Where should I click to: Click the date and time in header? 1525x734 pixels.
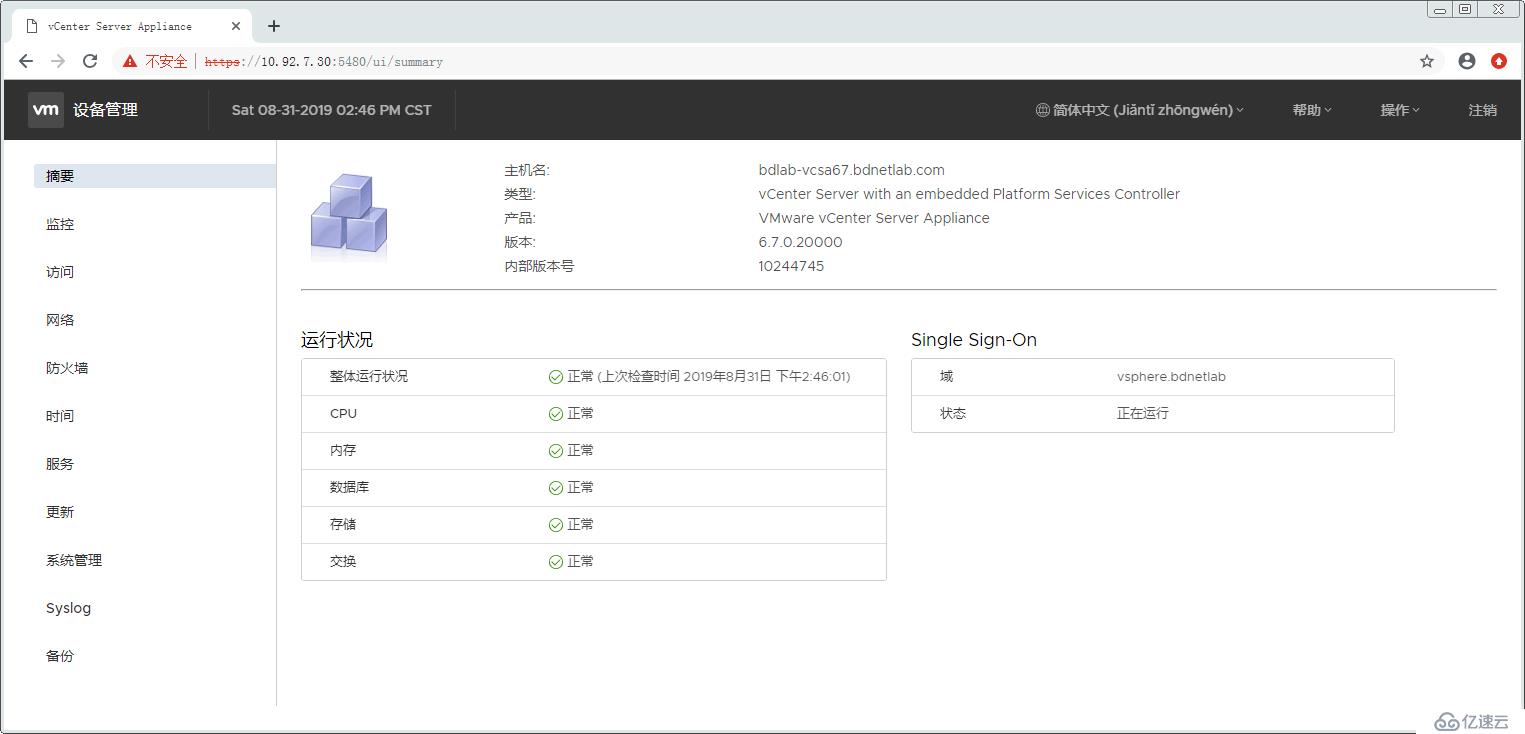[332, 110]
